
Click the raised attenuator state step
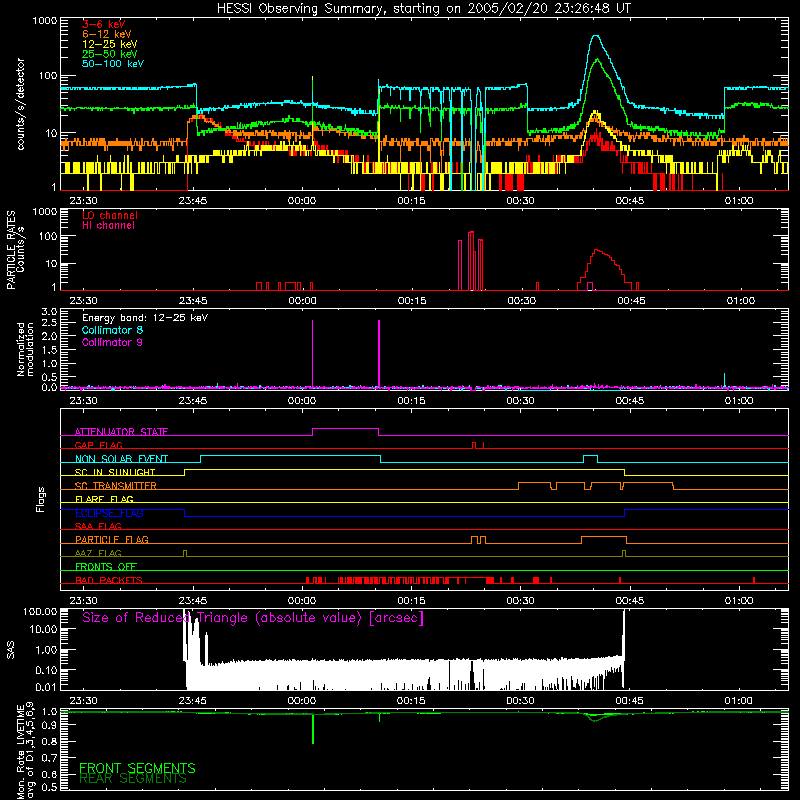tap(345, 429)
